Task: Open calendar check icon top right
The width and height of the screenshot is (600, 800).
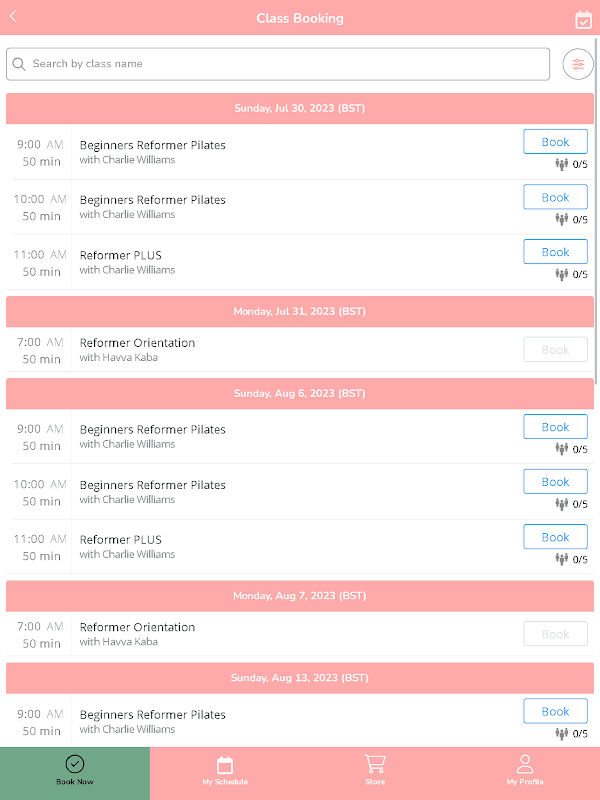Action: [584, 19]
